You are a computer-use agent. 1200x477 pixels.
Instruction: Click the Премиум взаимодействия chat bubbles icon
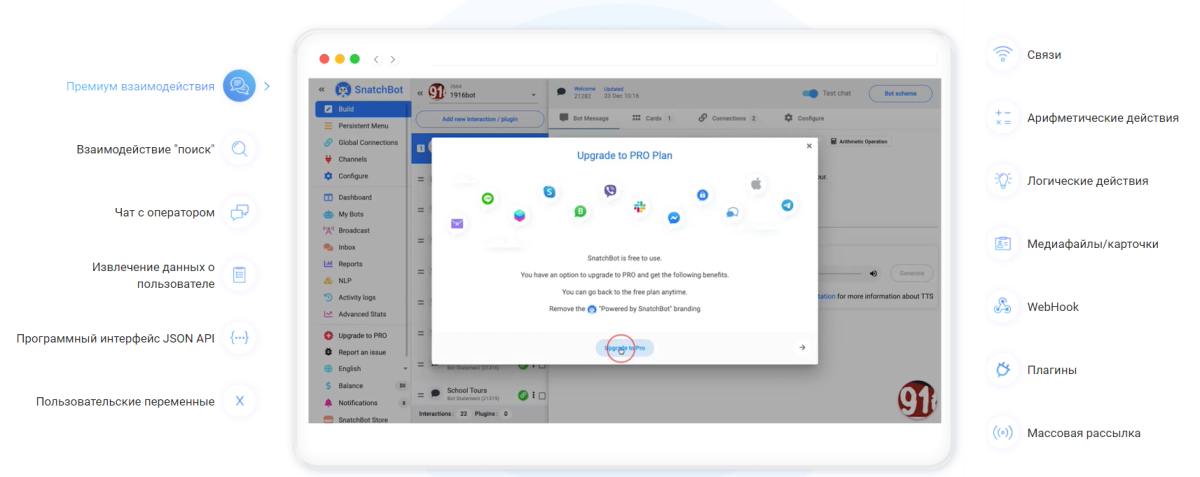(239, 86)
